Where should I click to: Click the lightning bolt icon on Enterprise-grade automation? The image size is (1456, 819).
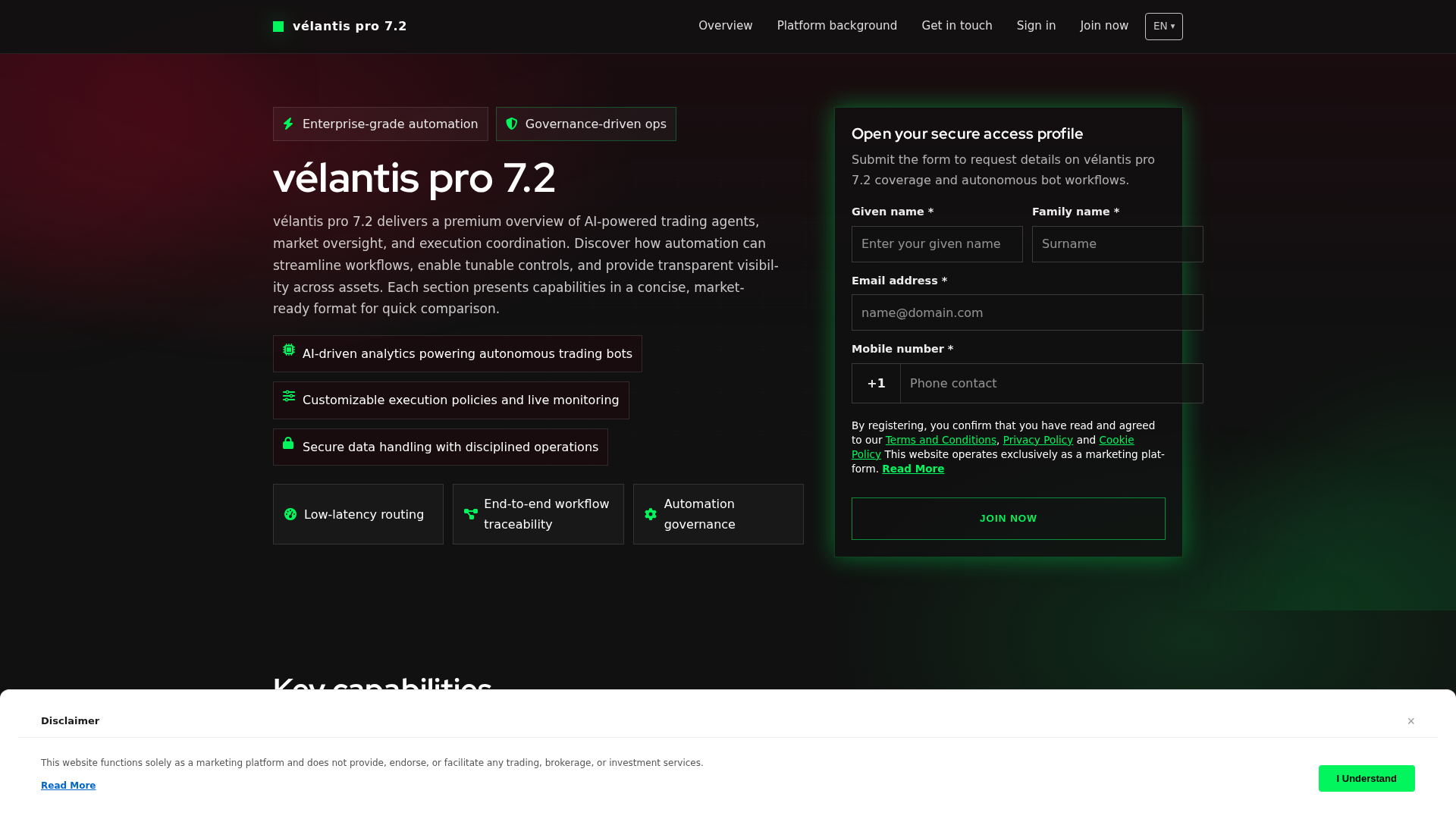point(288,124)
